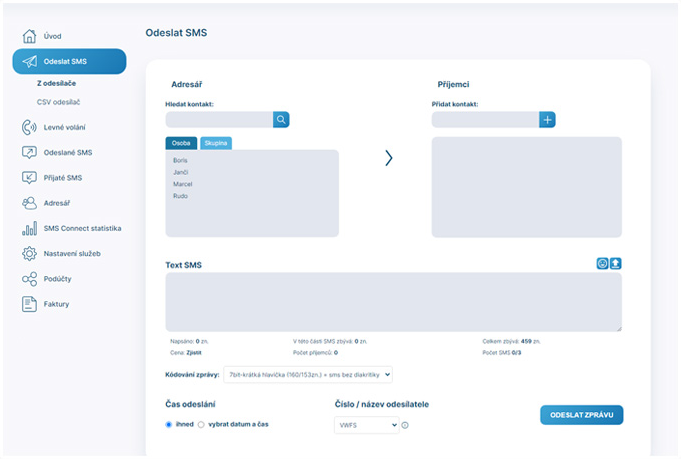Go to SMS Connect statistika
Image resolution: width=681 pixels, height=459 pixels.
coord(82,228)
